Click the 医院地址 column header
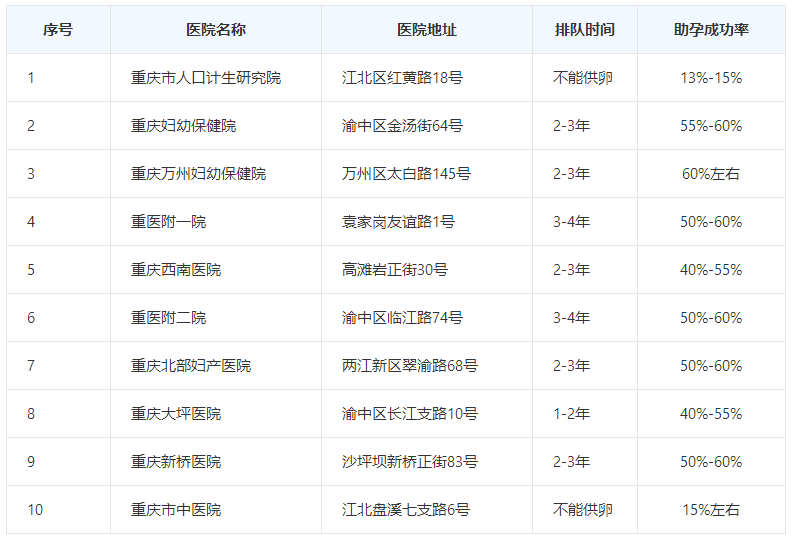The image size is (794, 541). [x=427, y=30]
